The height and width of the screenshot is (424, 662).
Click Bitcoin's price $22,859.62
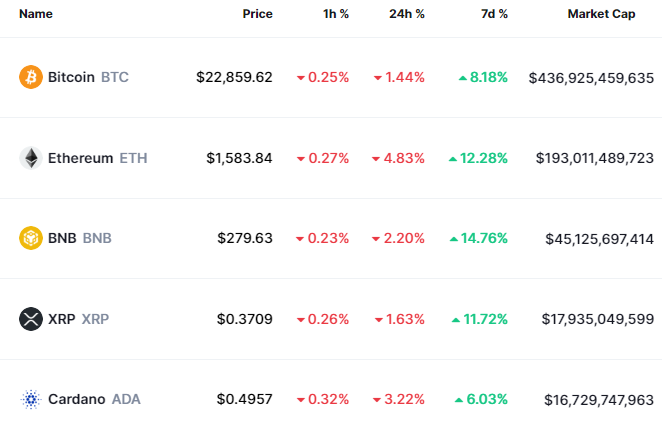point(234,77)
